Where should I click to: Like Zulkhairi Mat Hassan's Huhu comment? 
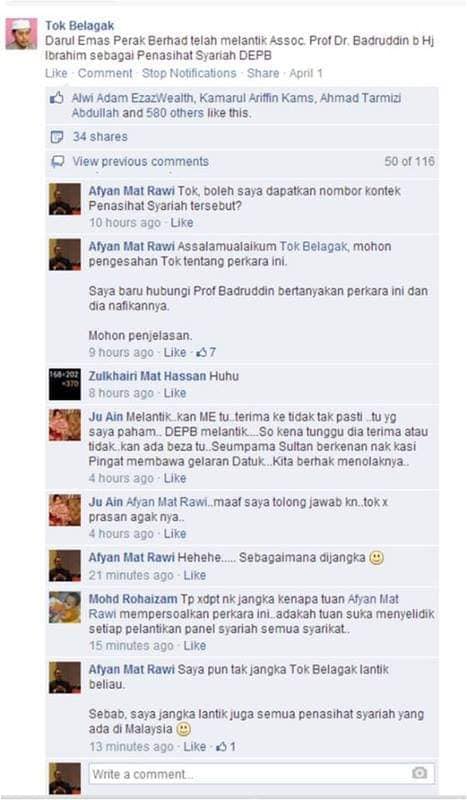tap(175, 393)
